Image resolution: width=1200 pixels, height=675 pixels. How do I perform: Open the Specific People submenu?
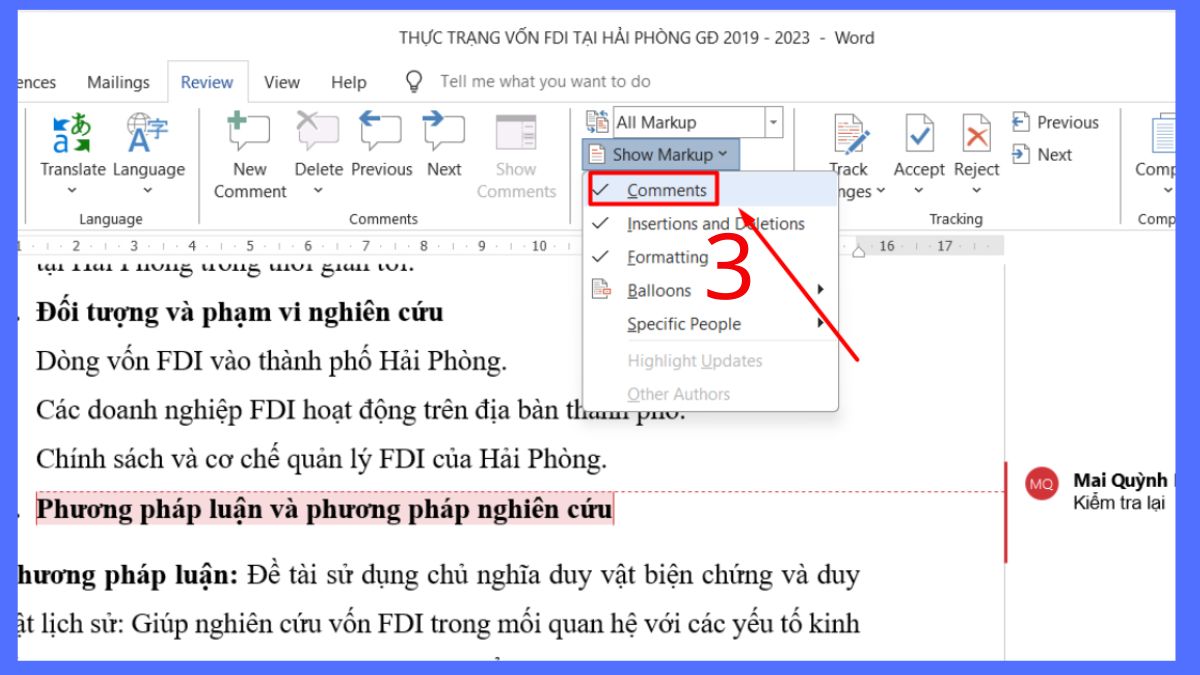click(684, 323)
